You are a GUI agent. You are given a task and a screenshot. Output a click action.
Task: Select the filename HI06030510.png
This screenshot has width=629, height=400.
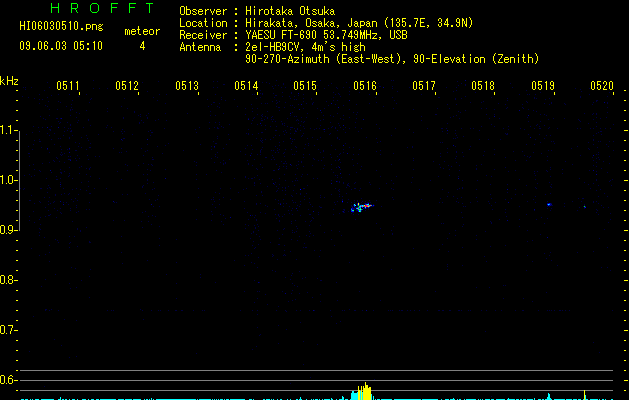tap(61, 26)
